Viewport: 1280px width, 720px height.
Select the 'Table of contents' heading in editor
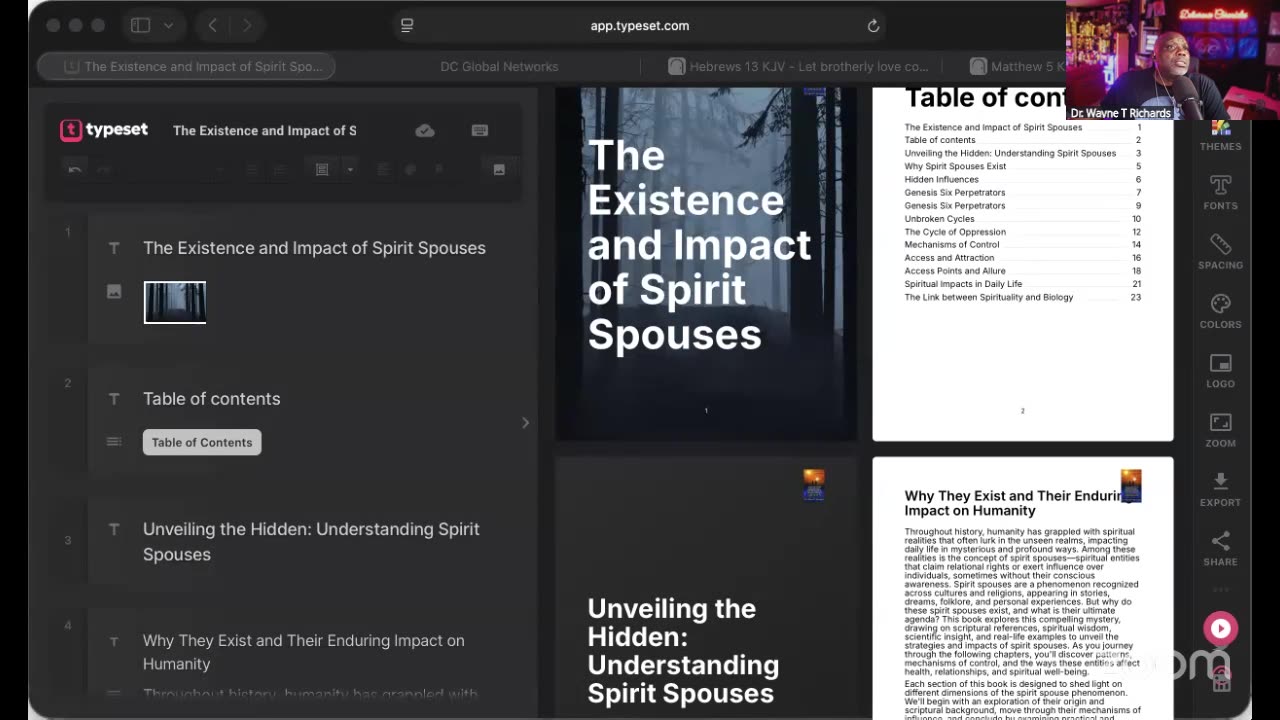click(x=212, y=399)
